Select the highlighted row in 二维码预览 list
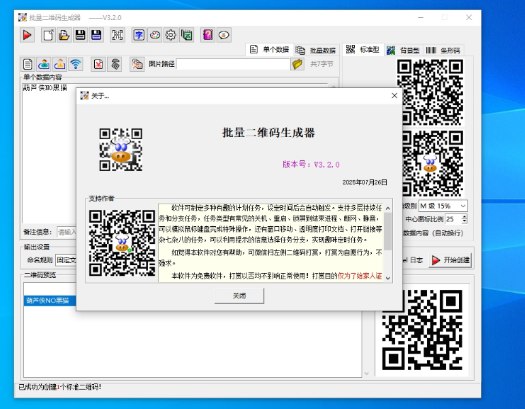 point(50,301)
